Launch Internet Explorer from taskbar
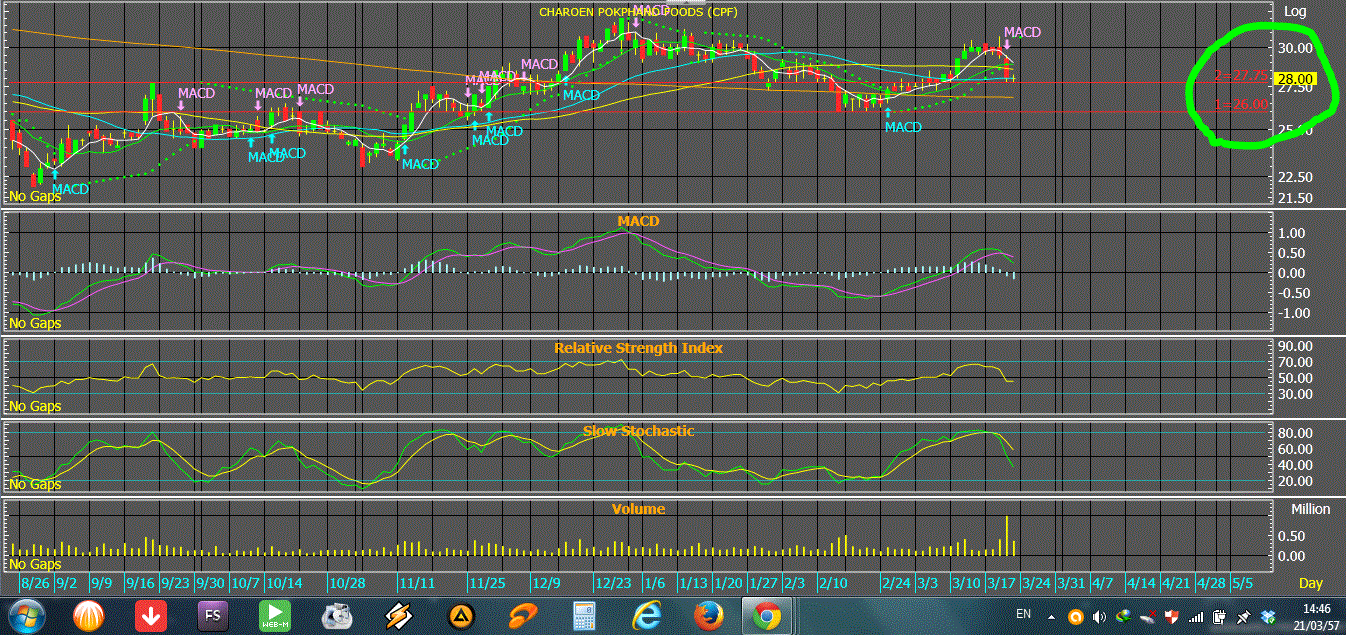This screenshot has width=1346, height=635. click(x=645, y=616)
